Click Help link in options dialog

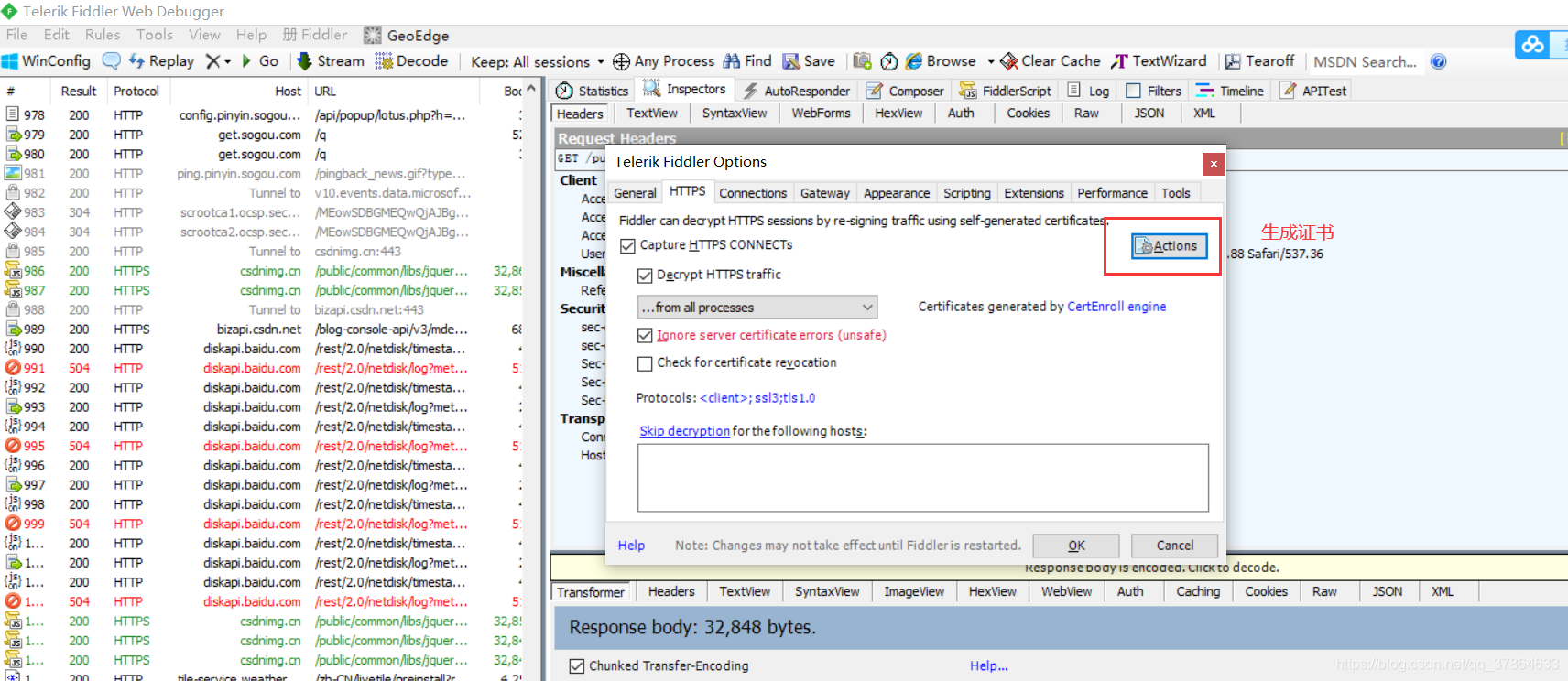click(631, 546)
